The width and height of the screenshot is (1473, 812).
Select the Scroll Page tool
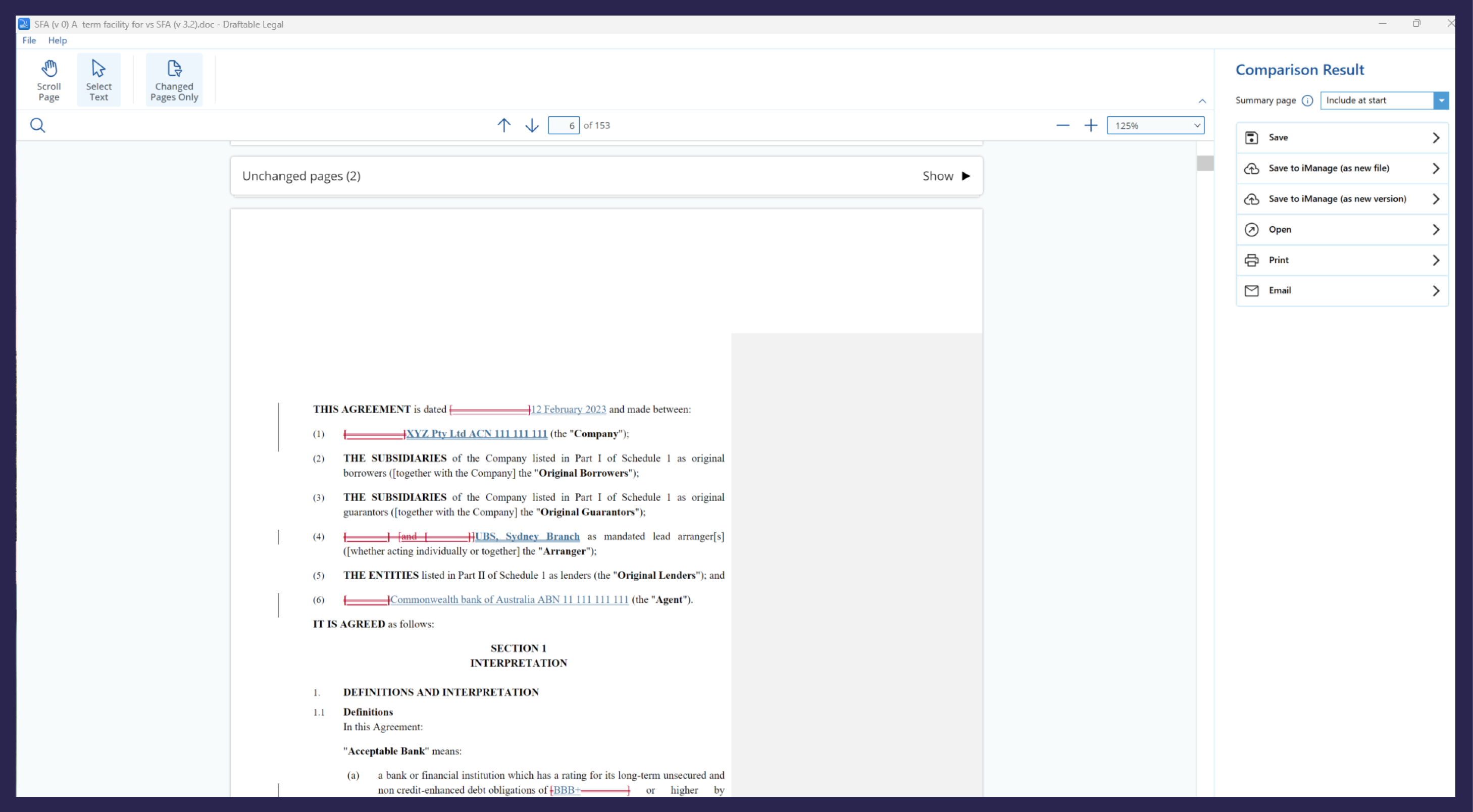48,79
